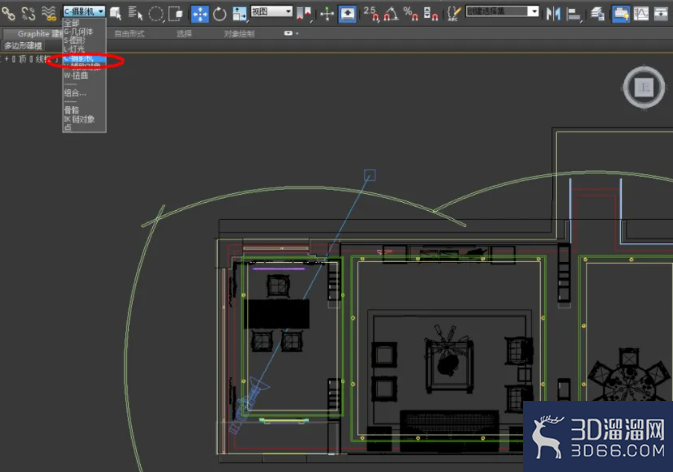This screenshot has width=673, height=472.
Task: Select the Link tool chain icon
Action: 8,14
